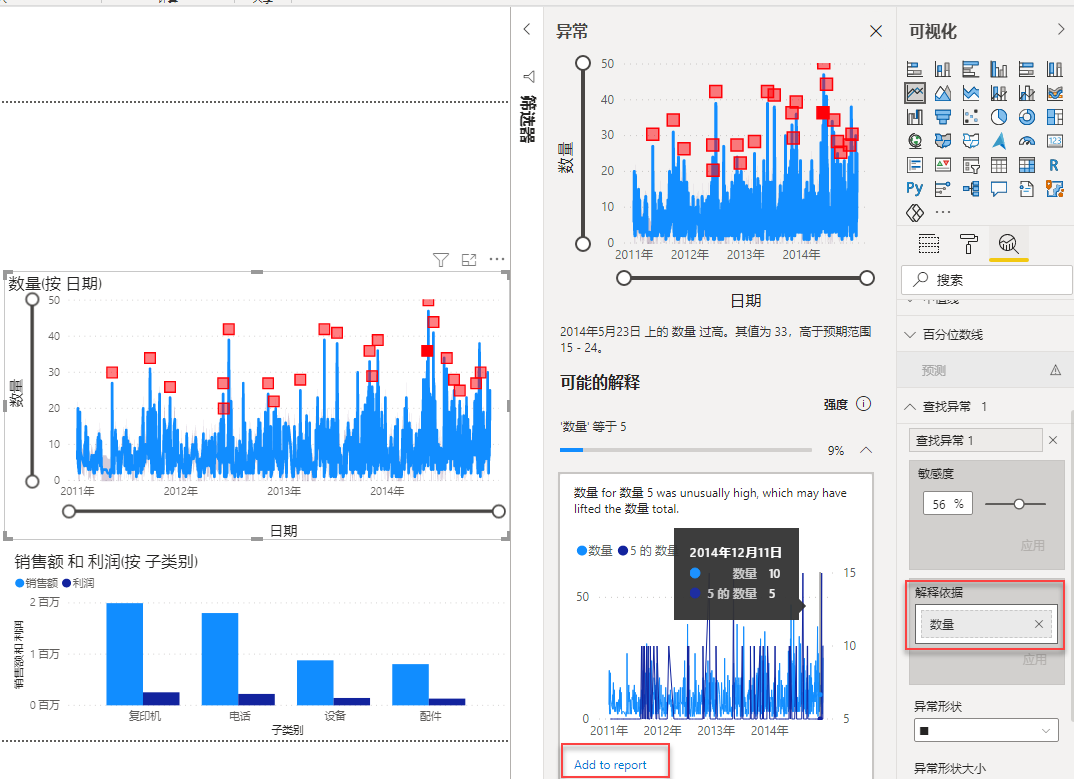1074x779 pixels.
Task: Get more visuals via the ellipsis
Action: click(942, 212)
